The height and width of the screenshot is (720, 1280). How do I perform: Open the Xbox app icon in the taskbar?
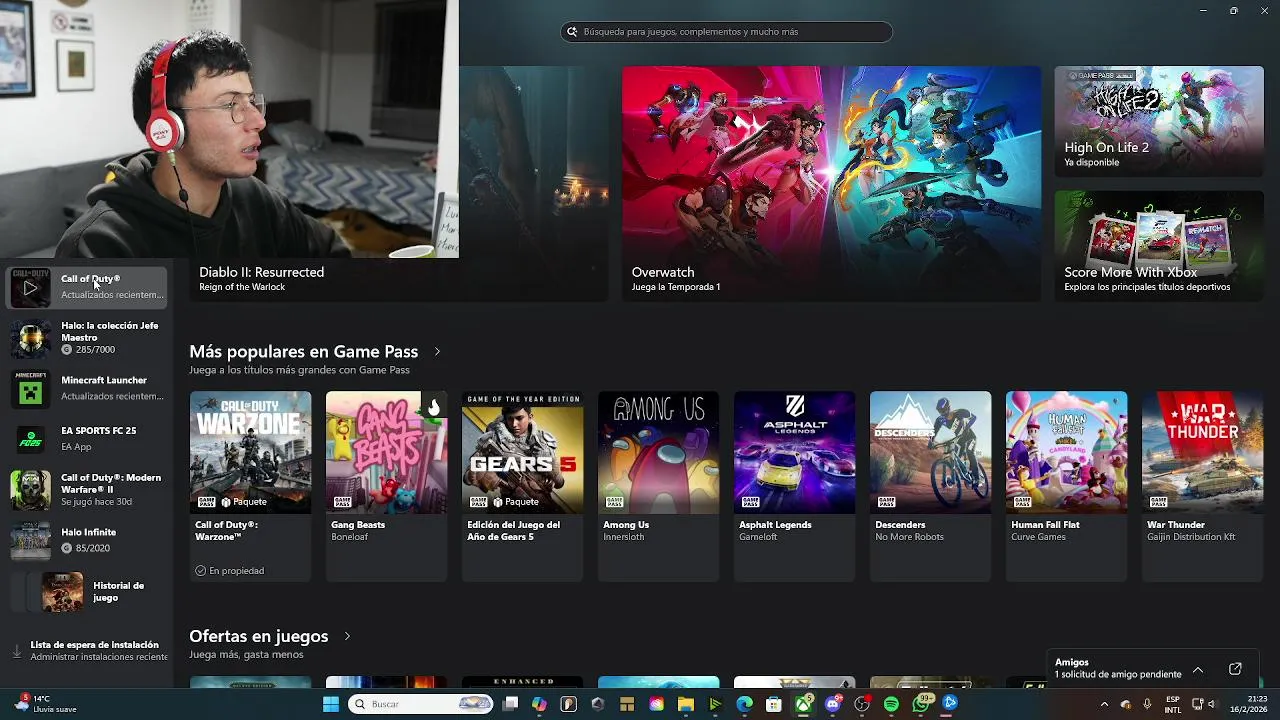(x=803, y=704)
